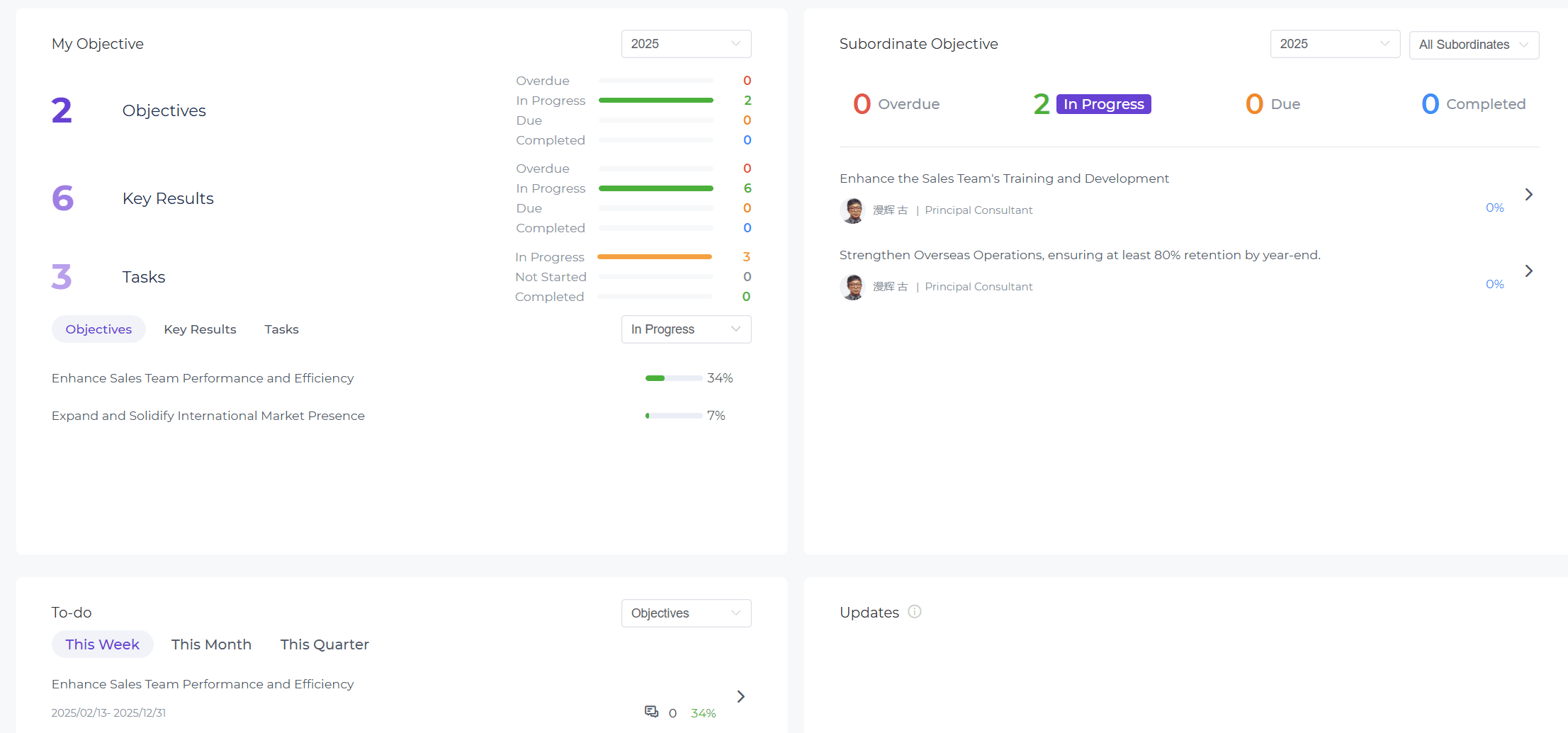1568x733 pixels.
Task: Click the 34% progress bar for Enhance Sales
Action: tap(673, 378)
